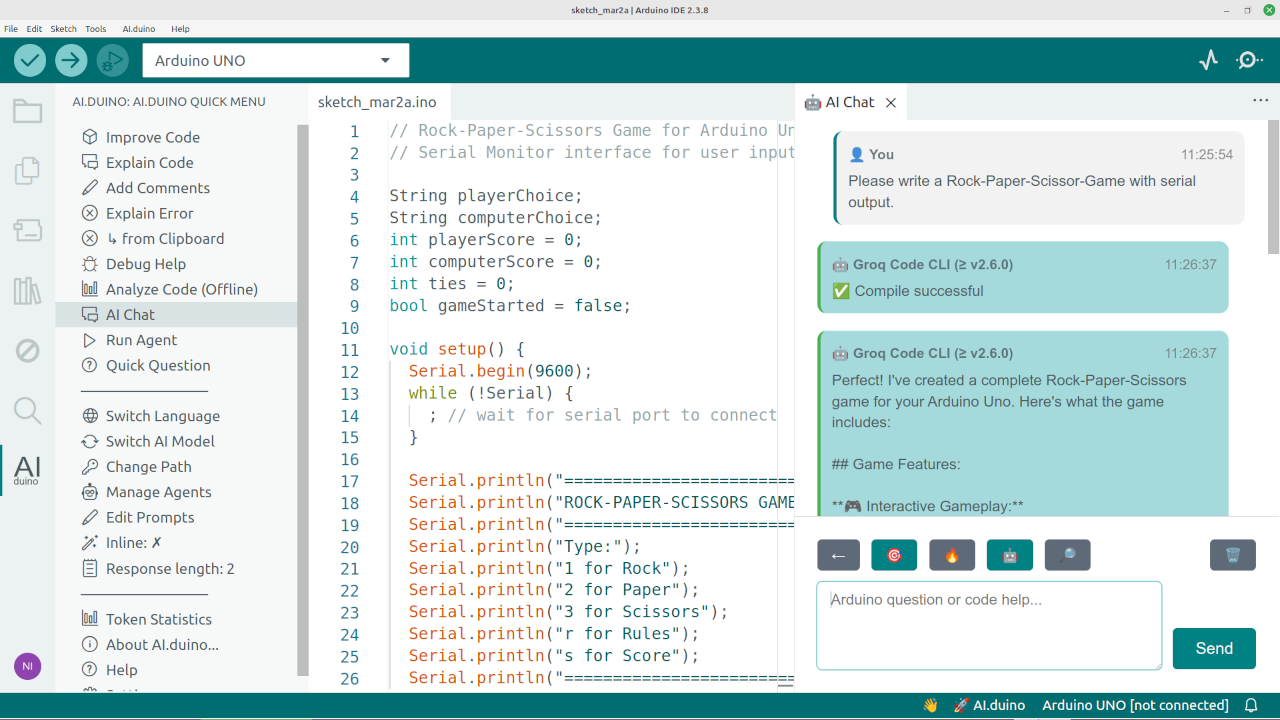Switch to the sketch_mar2a.ino tab
The height and width of the screenshot is (720, 1280).
click(378, 101)
